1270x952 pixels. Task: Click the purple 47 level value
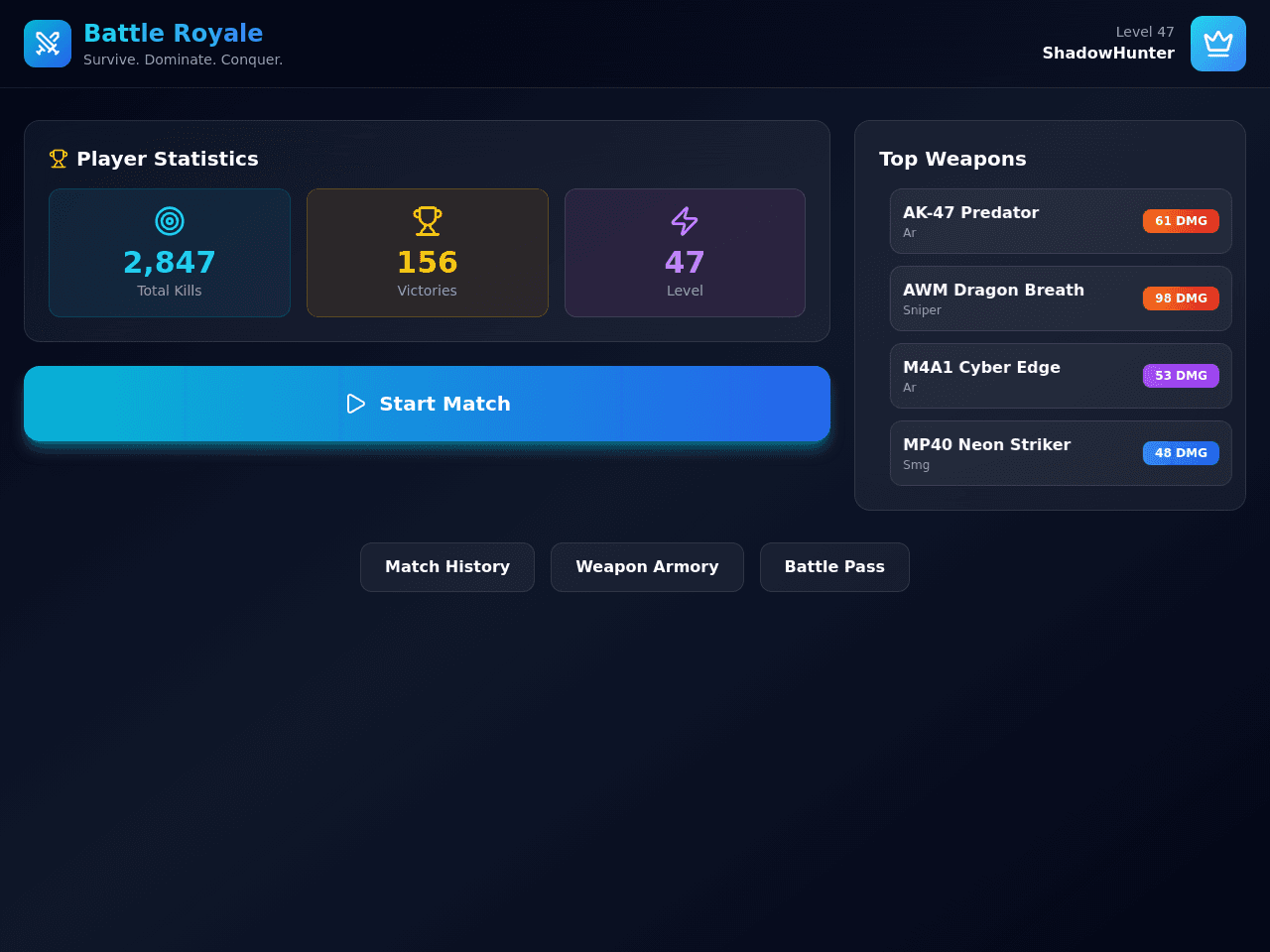coord(685,263)
